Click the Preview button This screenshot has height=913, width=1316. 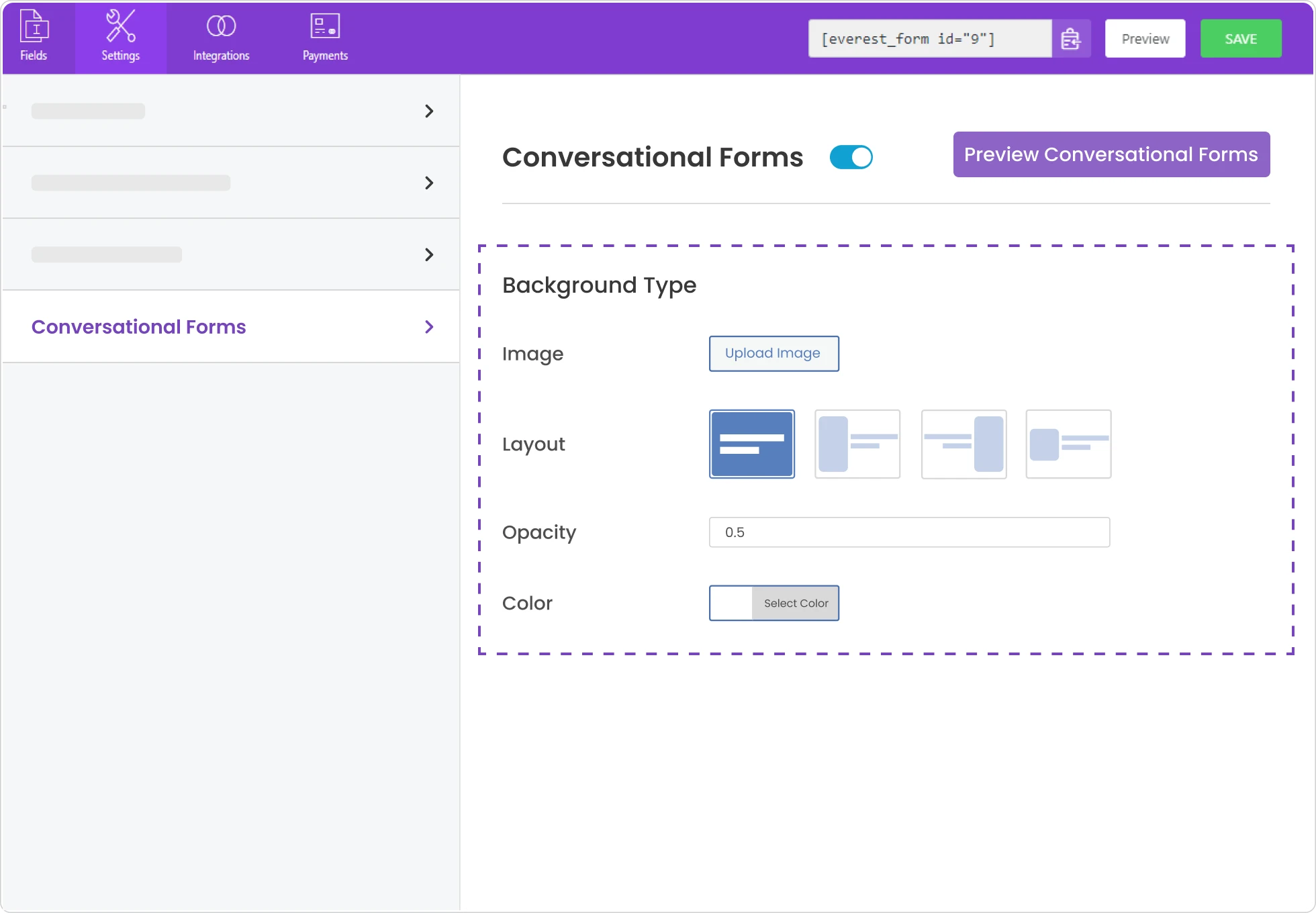pos(1145,39)
